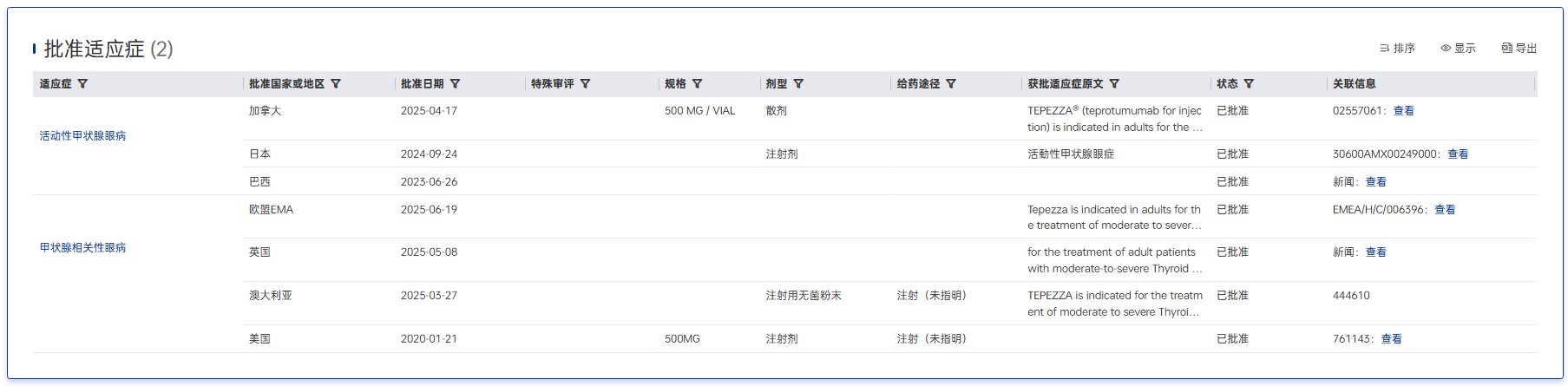This screenshot has height=386, width=1568.
Task: Click approval date 2020-01-21
Action: point(429,339)
